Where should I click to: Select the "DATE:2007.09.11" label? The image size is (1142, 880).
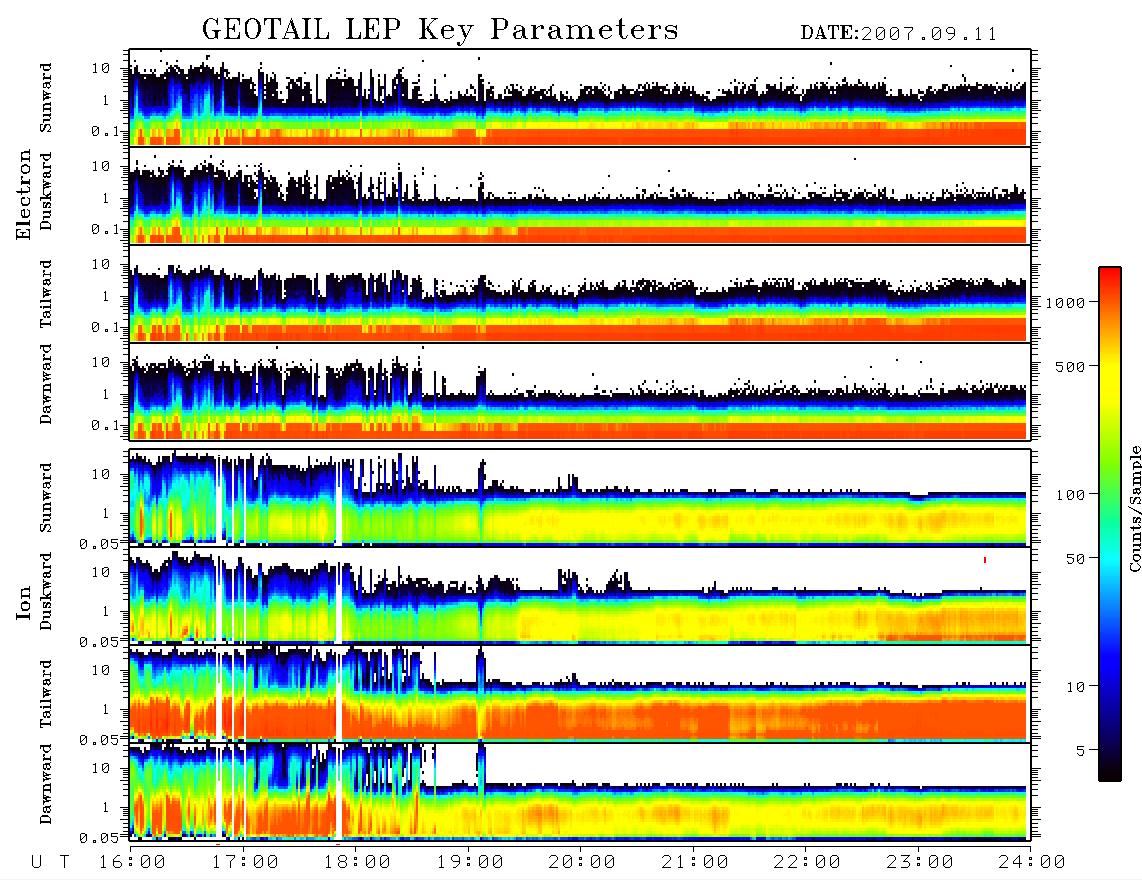[899, 34]
